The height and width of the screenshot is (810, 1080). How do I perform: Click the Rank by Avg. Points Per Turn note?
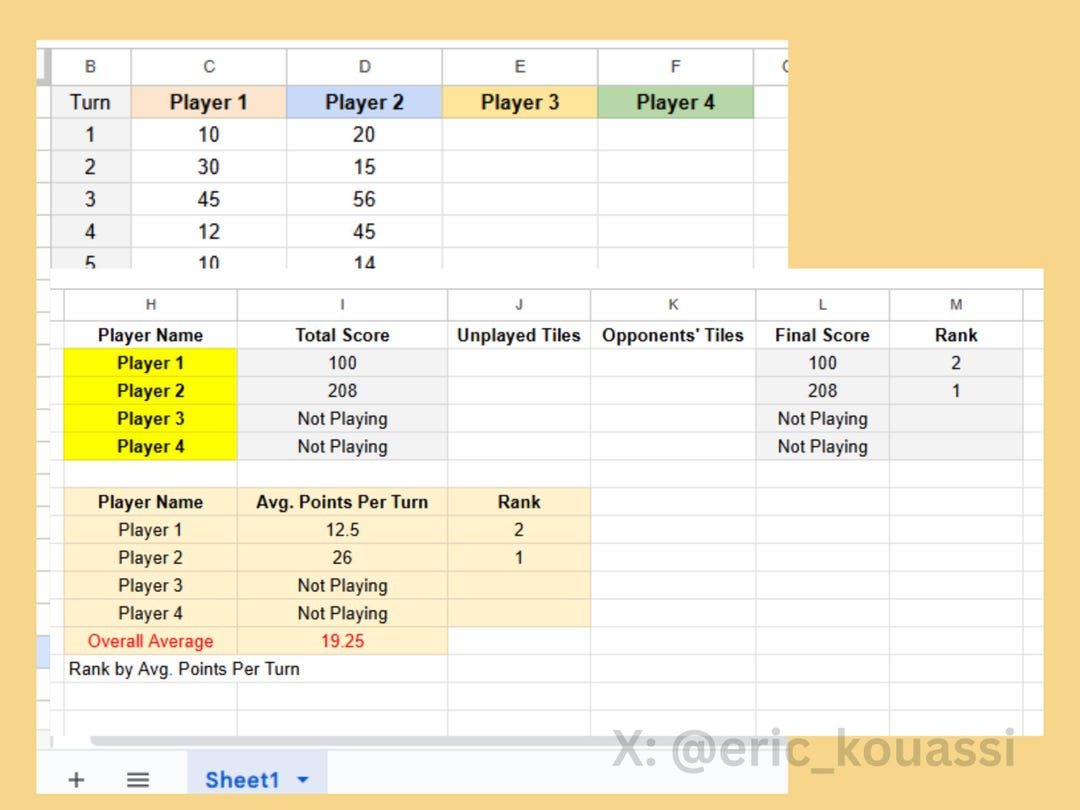pyautogui.click(x=182, y=669)
